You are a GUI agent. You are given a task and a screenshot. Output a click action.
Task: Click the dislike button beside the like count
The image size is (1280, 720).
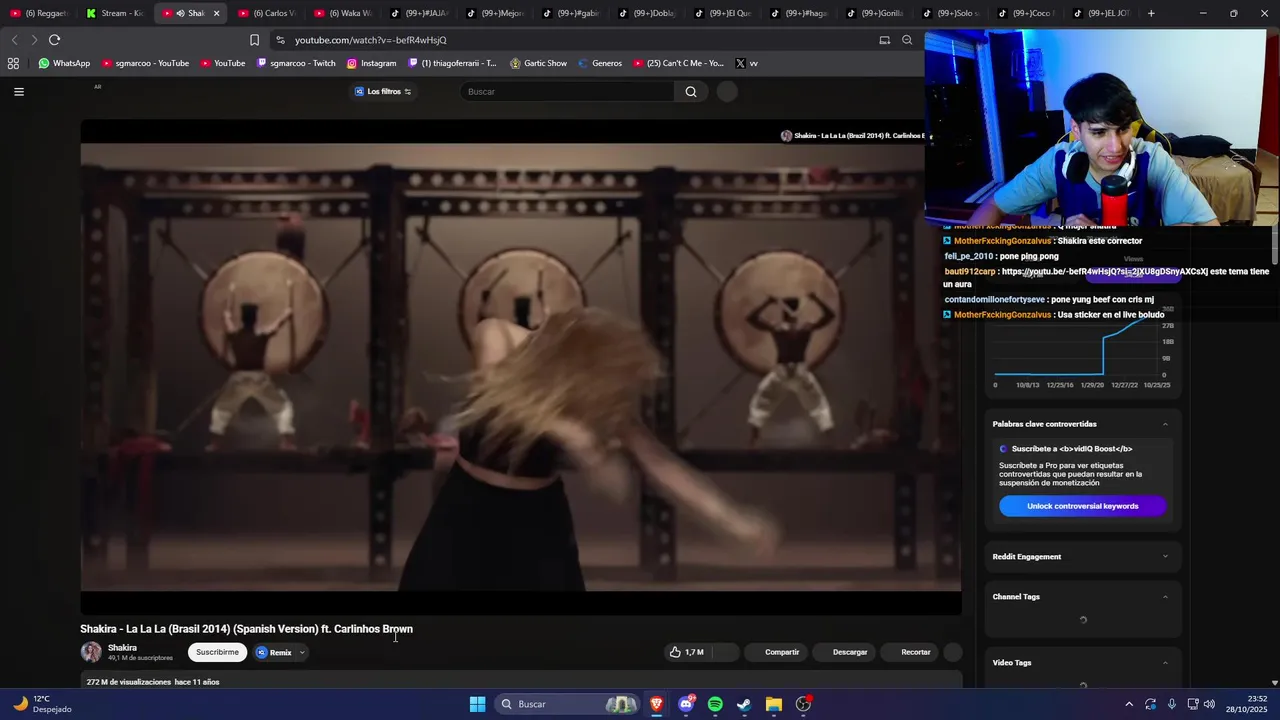pyautogui.click(x=726, y=652)
